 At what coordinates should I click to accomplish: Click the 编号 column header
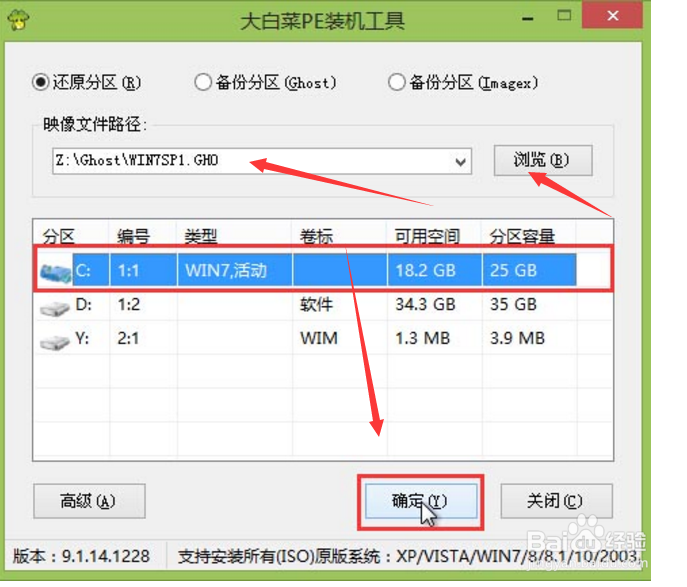click(133, 237)
